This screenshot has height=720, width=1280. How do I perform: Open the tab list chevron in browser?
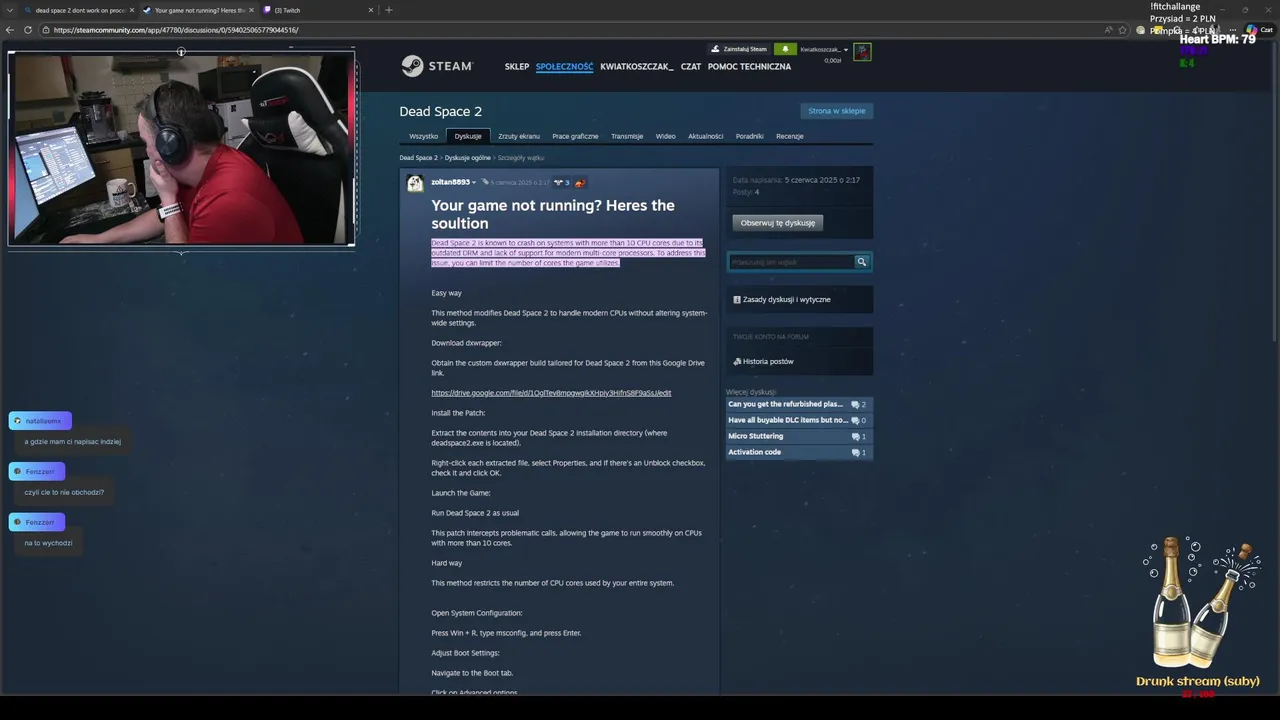click(10, 10)
